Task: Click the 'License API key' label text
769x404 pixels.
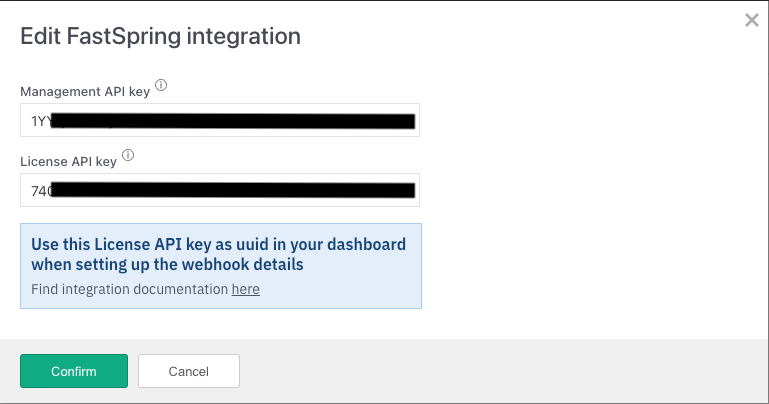Action: pos(68,160)
